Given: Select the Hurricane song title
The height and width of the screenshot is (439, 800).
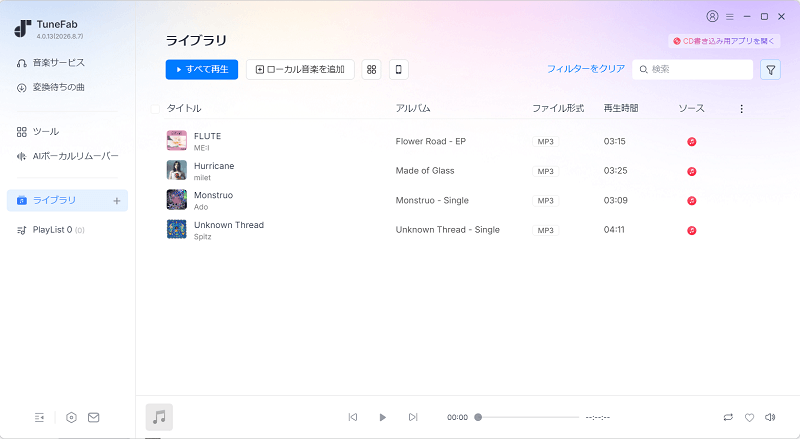Looking at the screenshot, I should point(214,166).
